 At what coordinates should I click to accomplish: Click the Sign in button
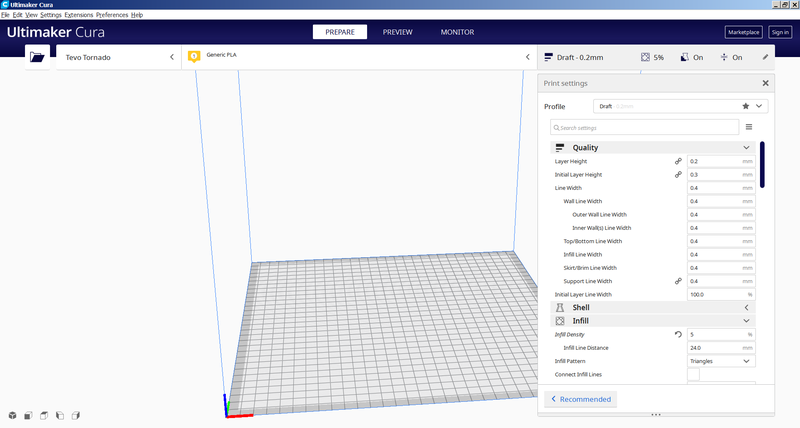click(780, 32)
